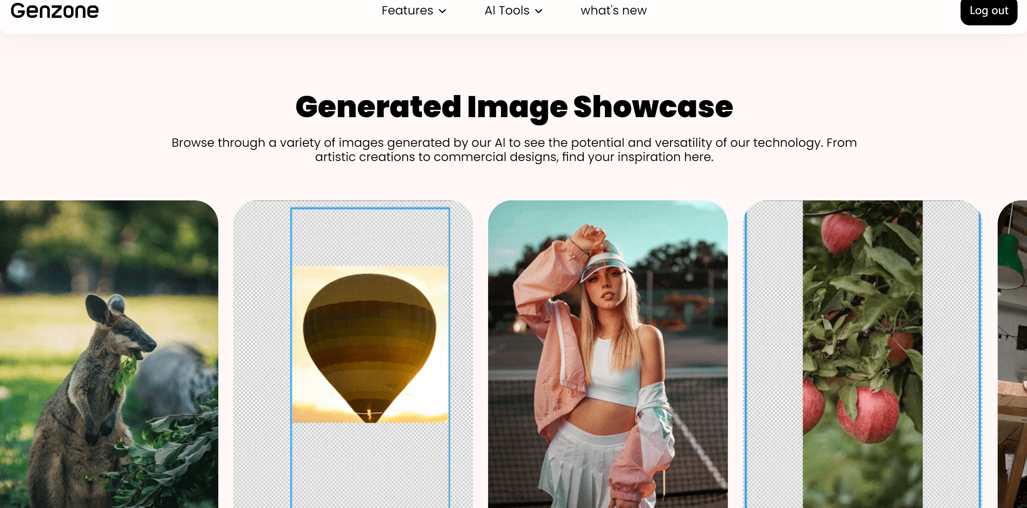Open the Features menu
1027x508 pixels.
click(x=414, y=10)
